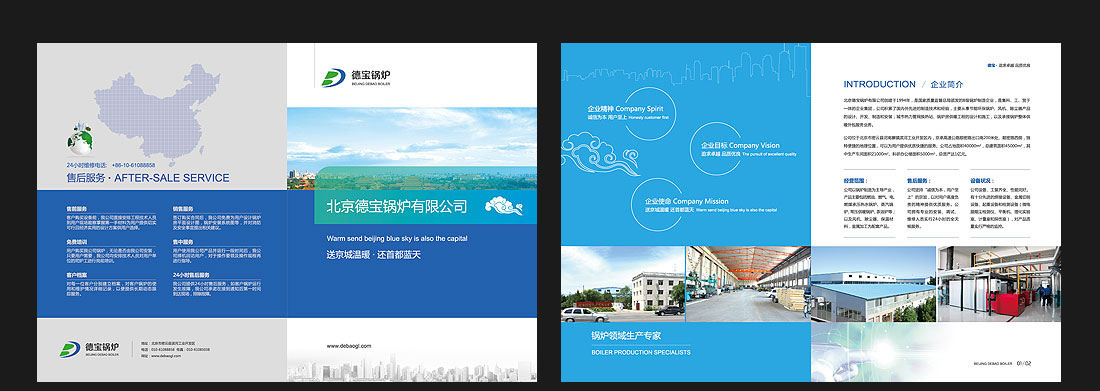Click the "INTRODUCTION" heading
This screenshot has width=1100, height=391.
pyautogui.click(x=879, y=84)
